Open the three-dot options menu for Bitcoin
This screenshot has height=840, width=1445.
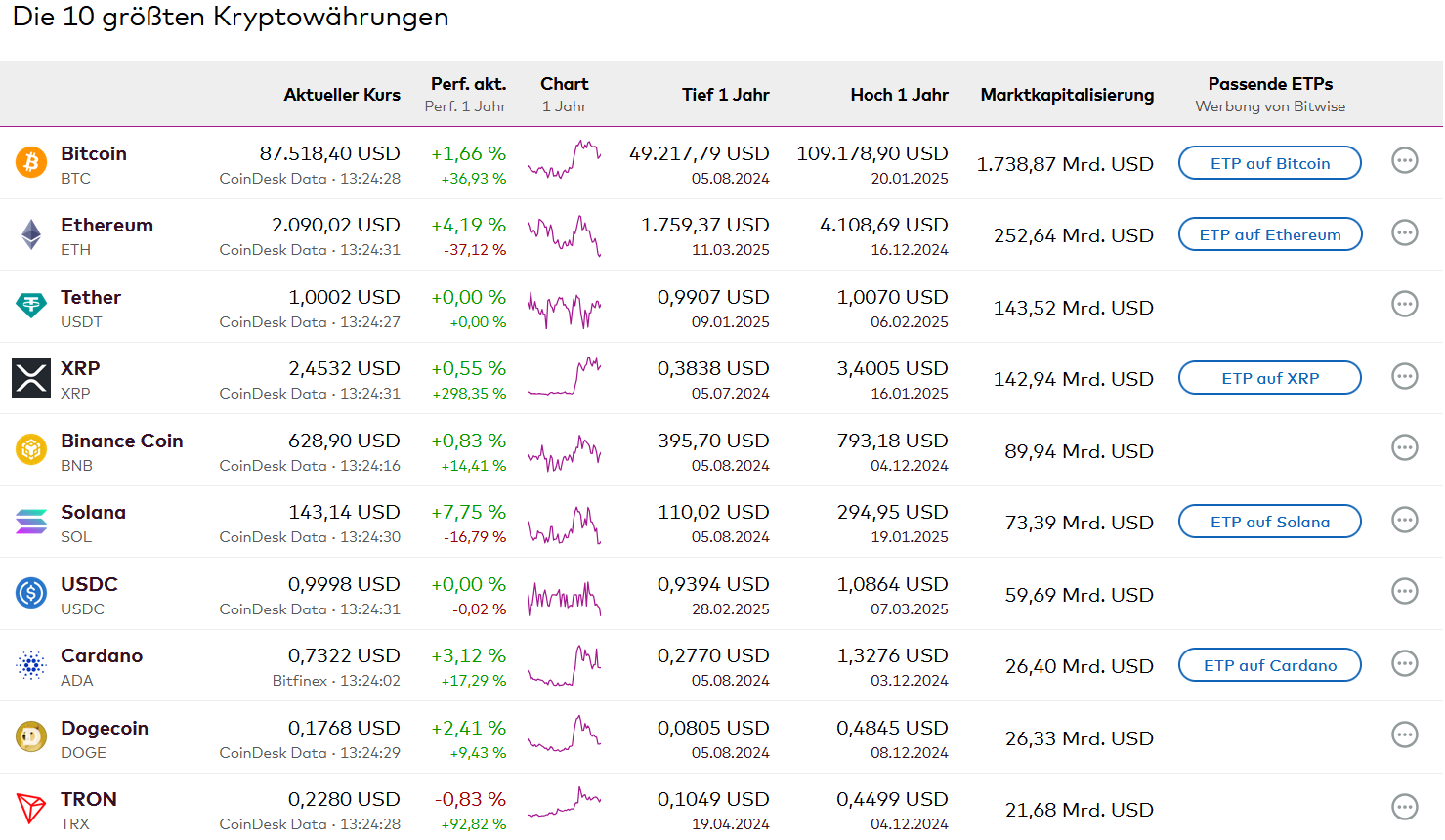(x=1405, y=161)
